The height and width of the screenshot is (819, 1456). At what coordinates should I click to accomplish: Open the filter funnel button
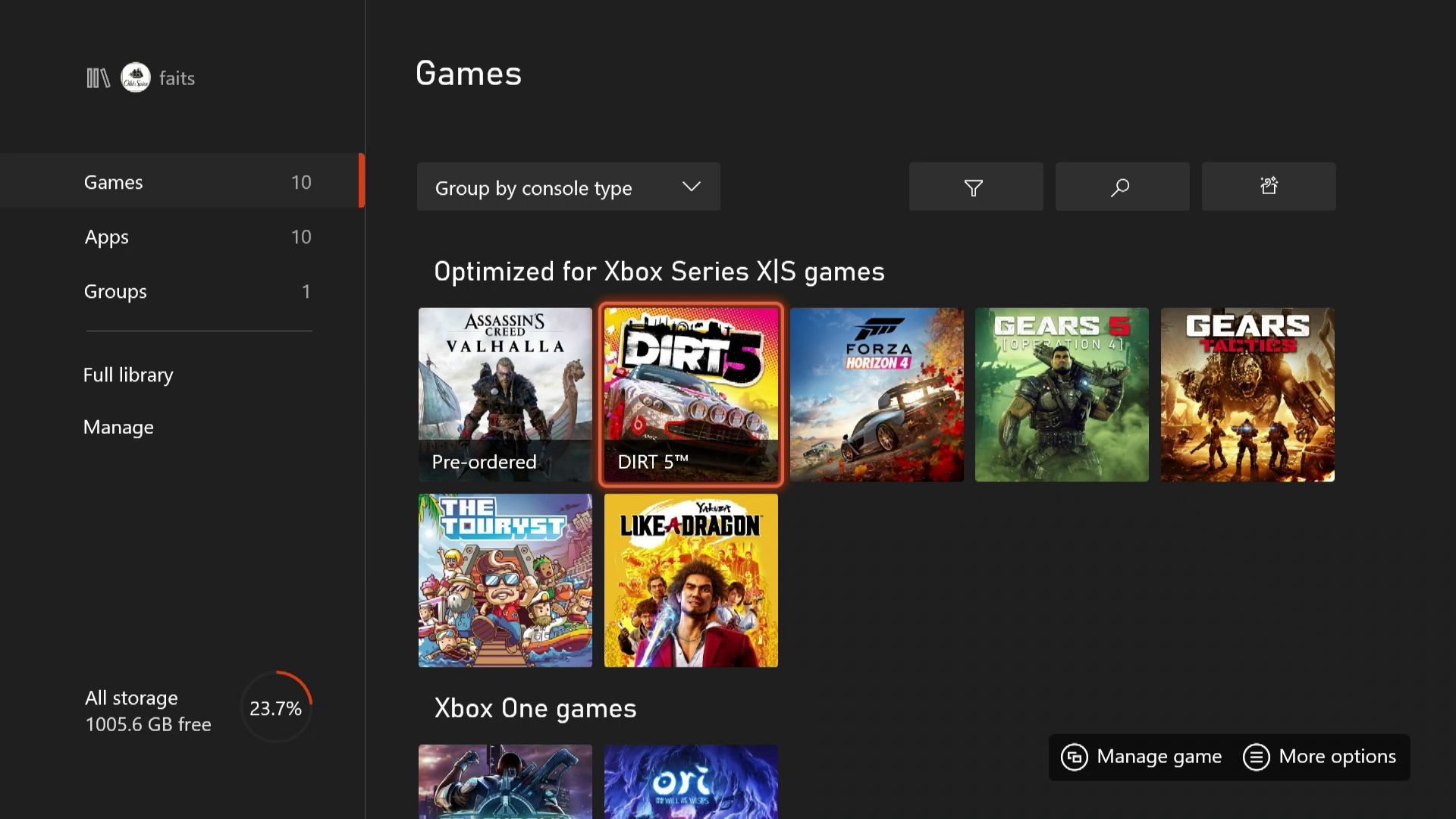(x=975, y=187)
